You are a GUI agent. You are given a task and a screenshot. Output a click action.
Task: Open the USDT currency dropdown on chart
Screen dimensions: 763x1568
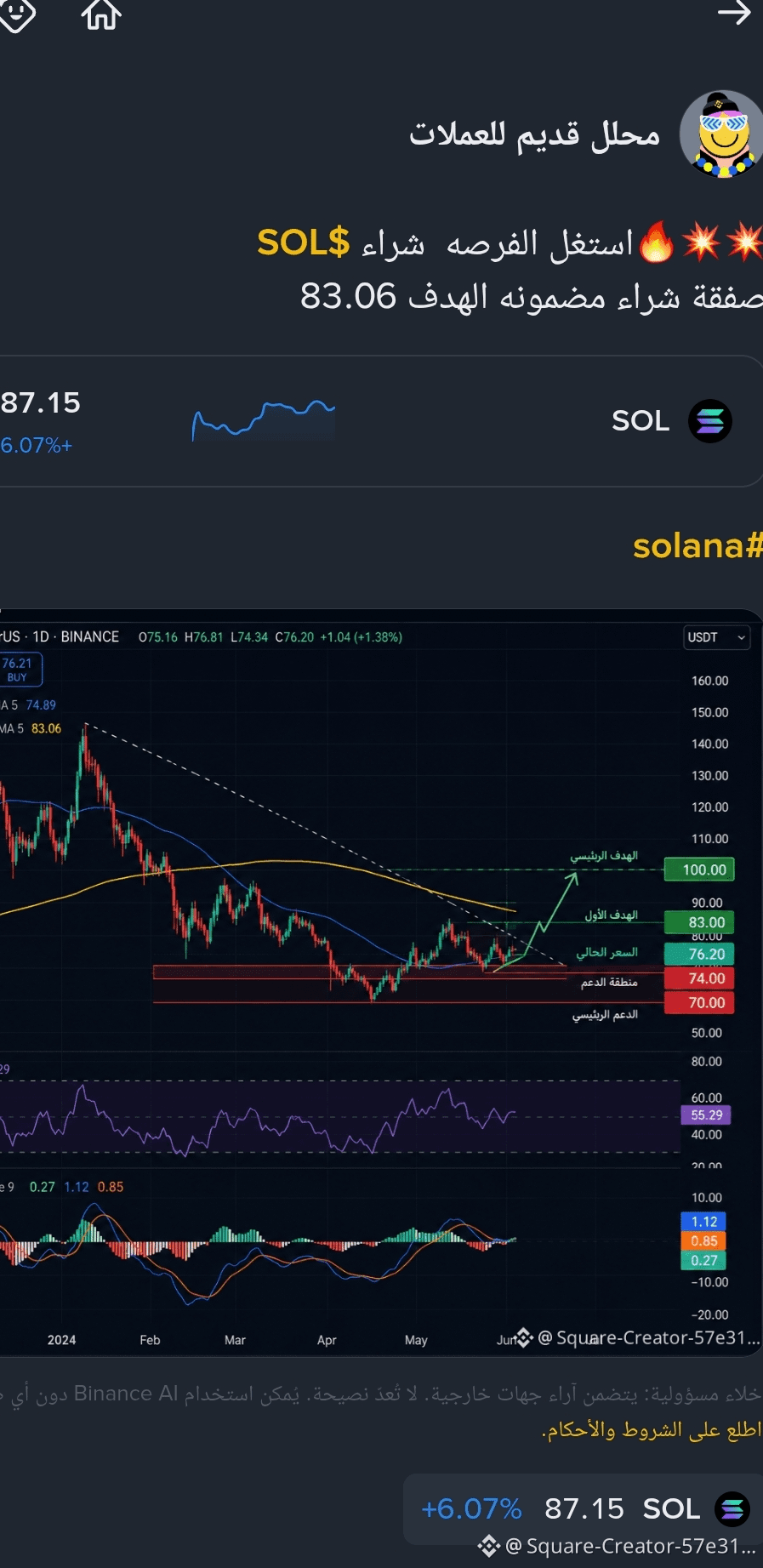[x=717, y=637]
